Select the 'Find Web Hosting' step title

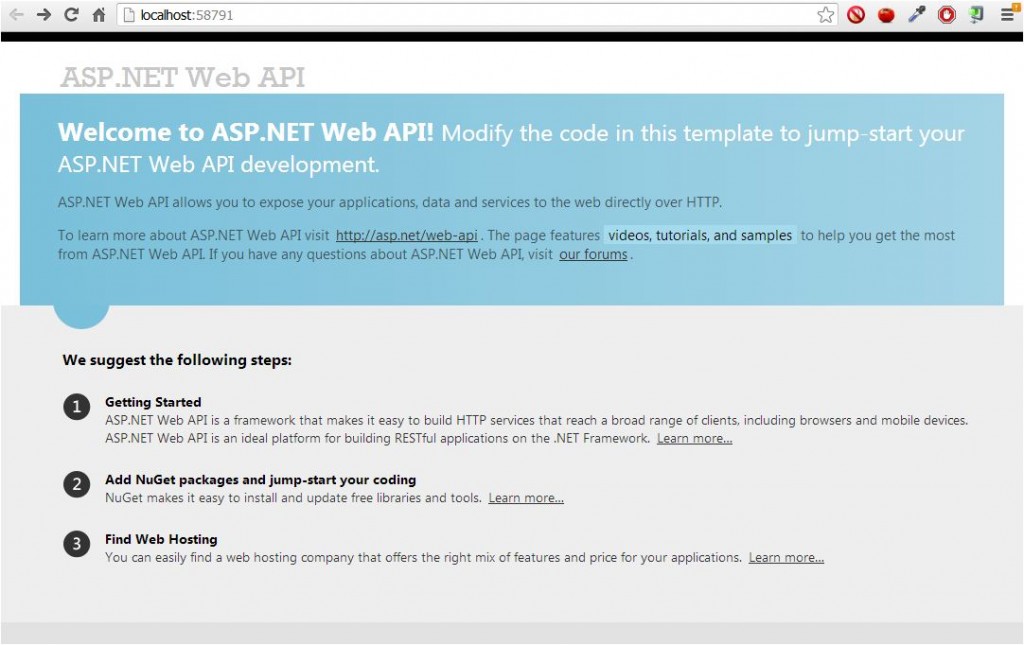161,539
